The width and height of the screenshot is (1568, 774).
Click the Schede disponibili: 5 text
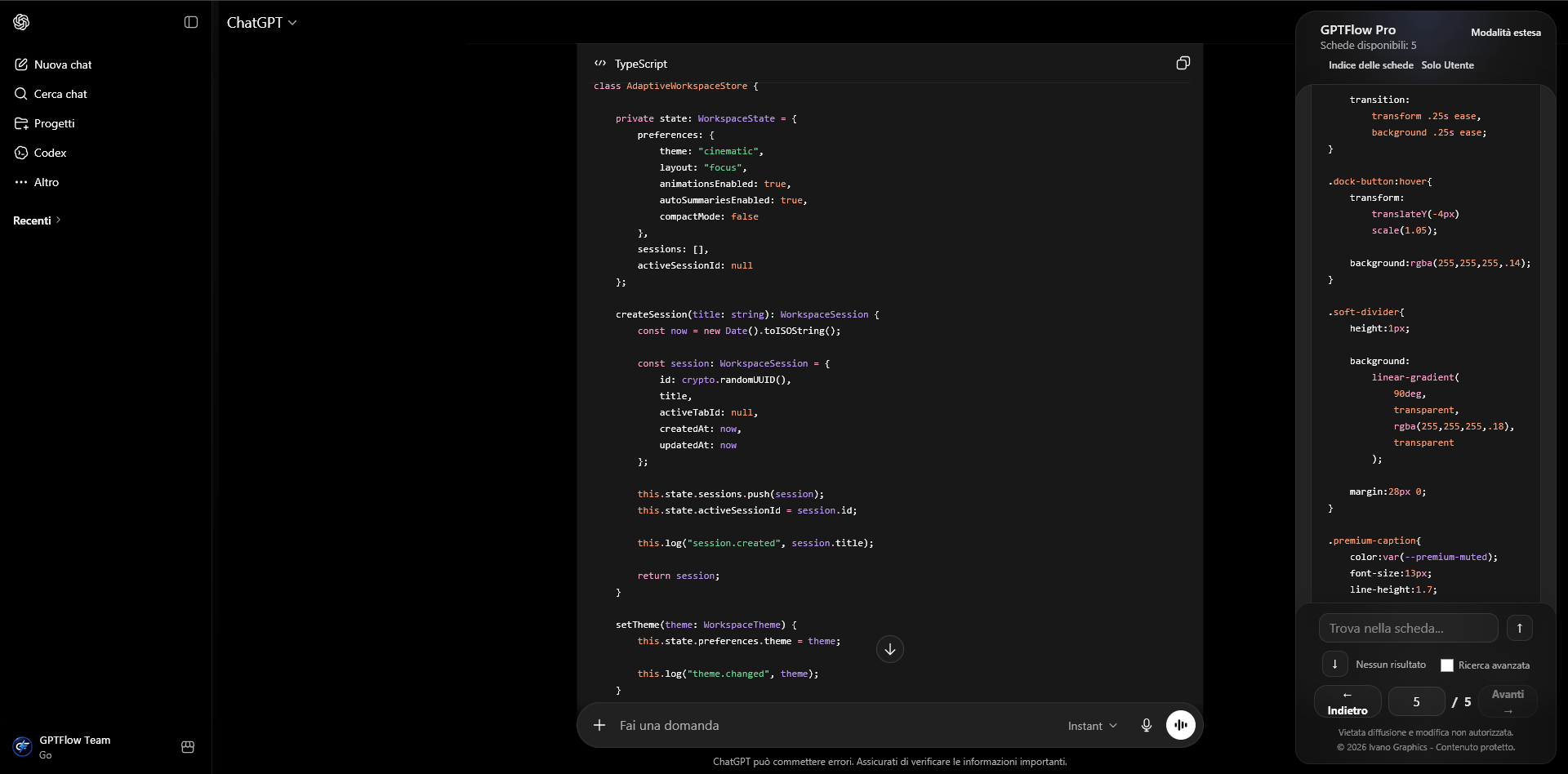pos(1369,46)
